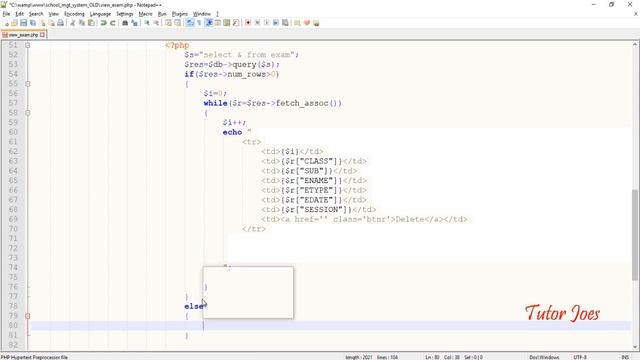640x360 pixels.
Task: Click PHP Hypertext Preprocessor file status text
Action: pos(34,357)
